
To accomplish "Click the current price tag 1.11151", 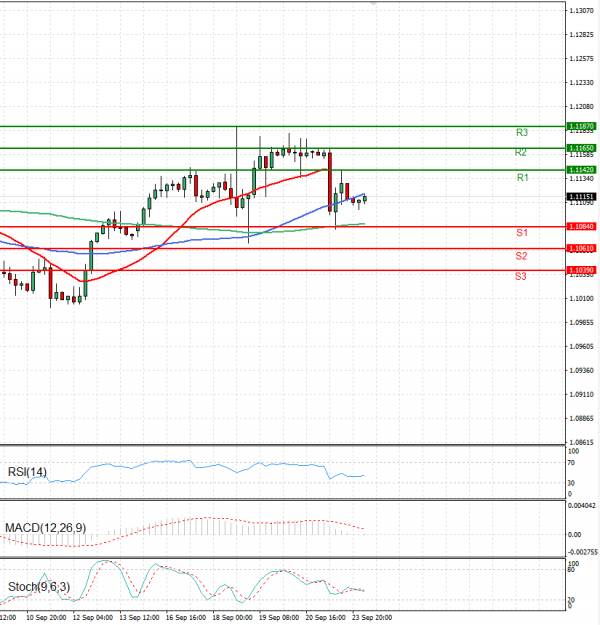I will click(582, 197).
